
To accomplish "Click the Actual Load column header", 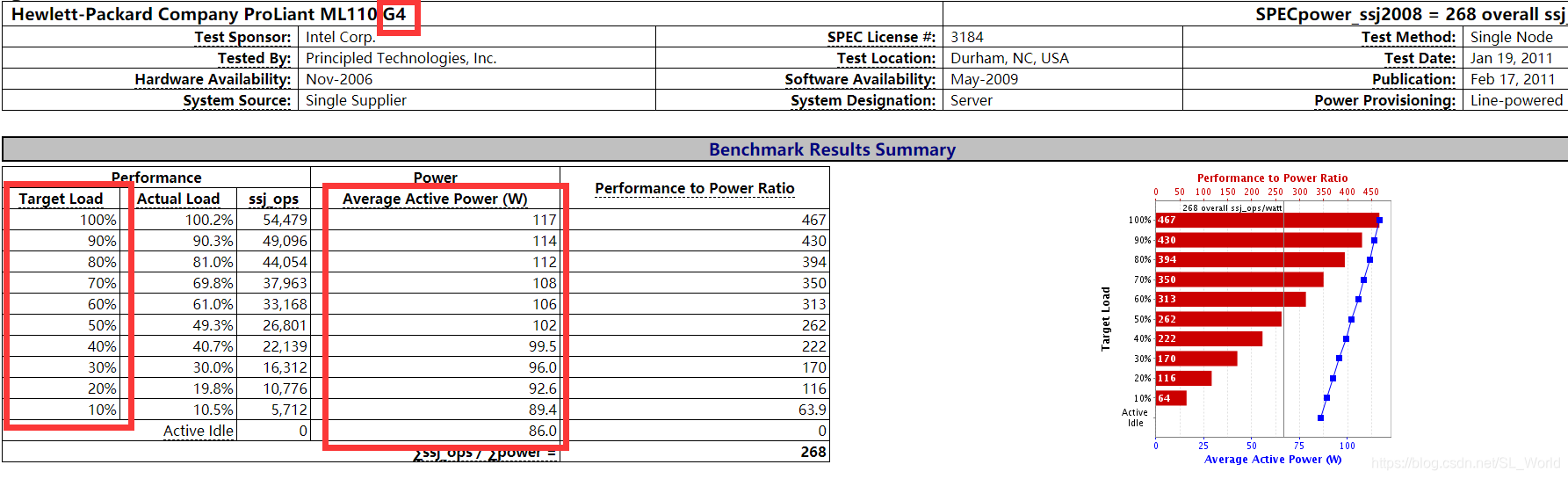I will coord(178,199).
